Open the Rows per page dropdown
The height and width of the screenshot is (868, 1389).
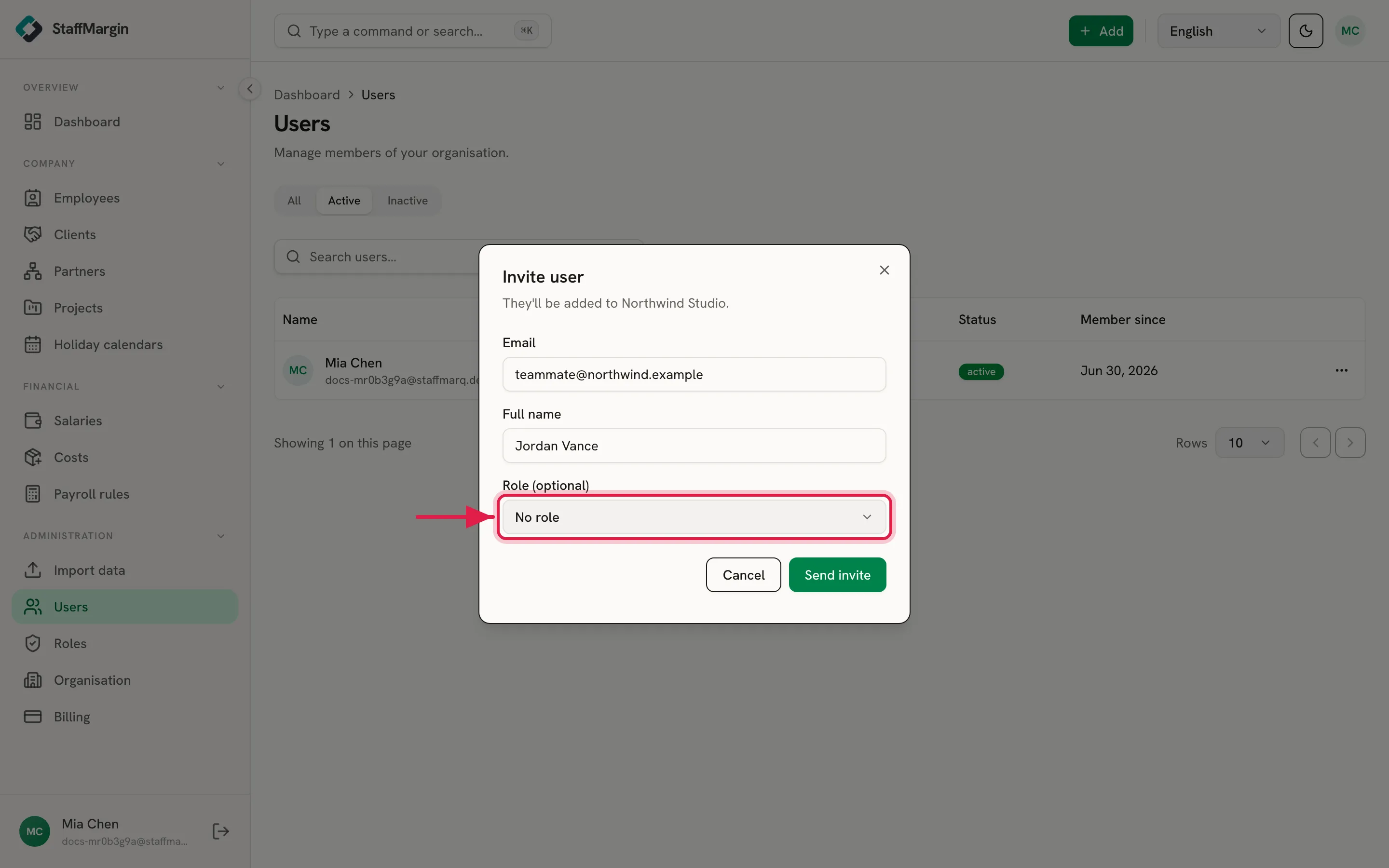(1250, 443)
